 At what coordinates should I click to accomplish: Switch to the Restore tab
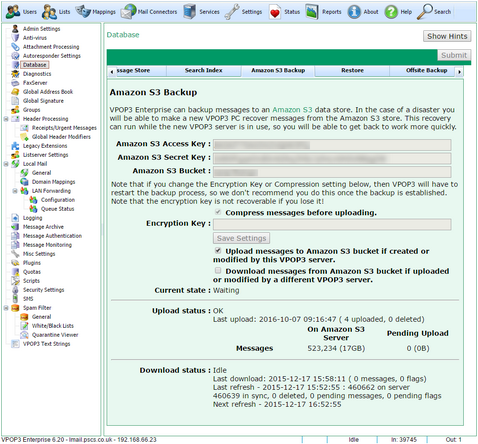point(352,71)
